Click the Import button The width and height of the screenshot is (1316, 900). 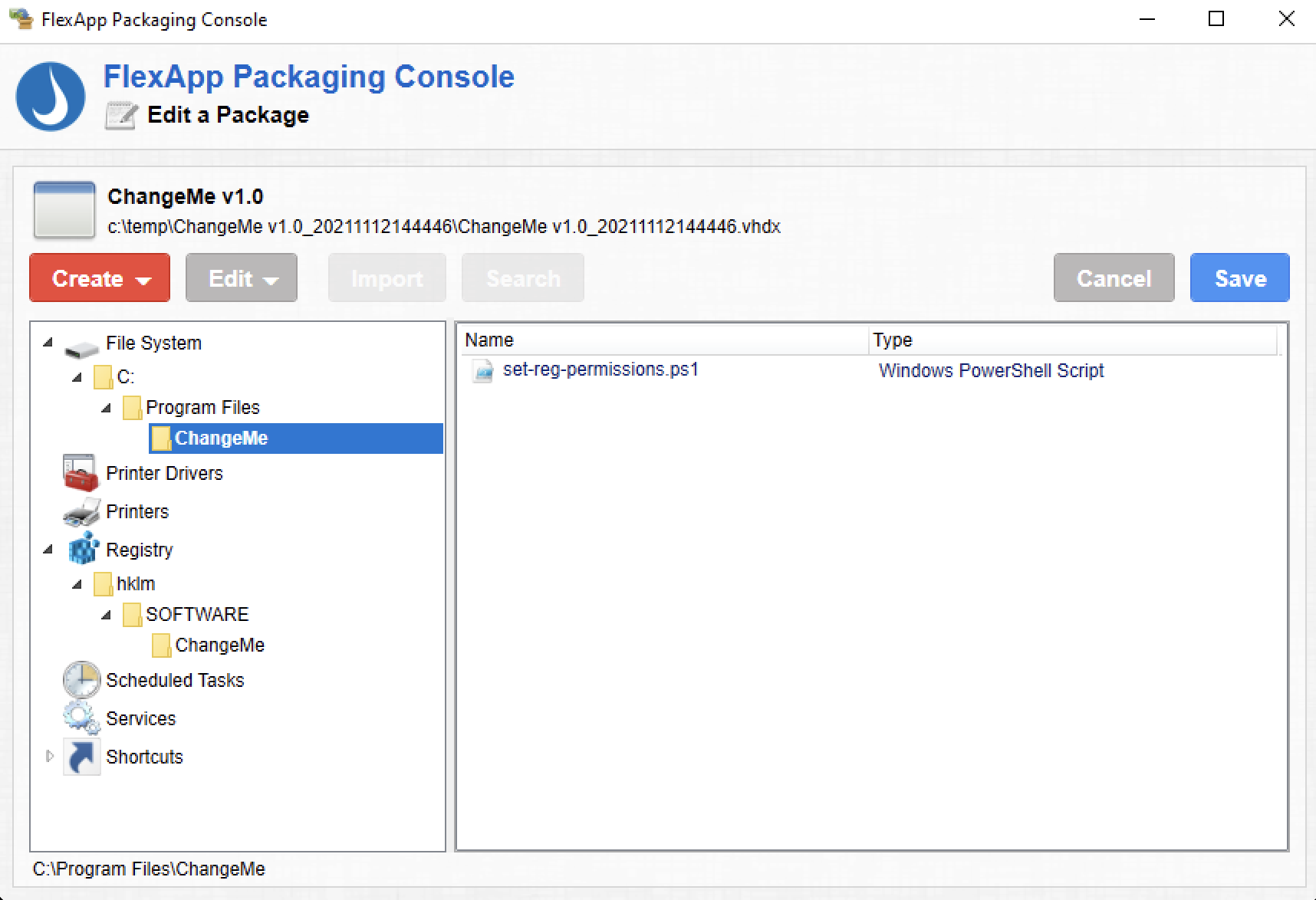click(387, 278)
